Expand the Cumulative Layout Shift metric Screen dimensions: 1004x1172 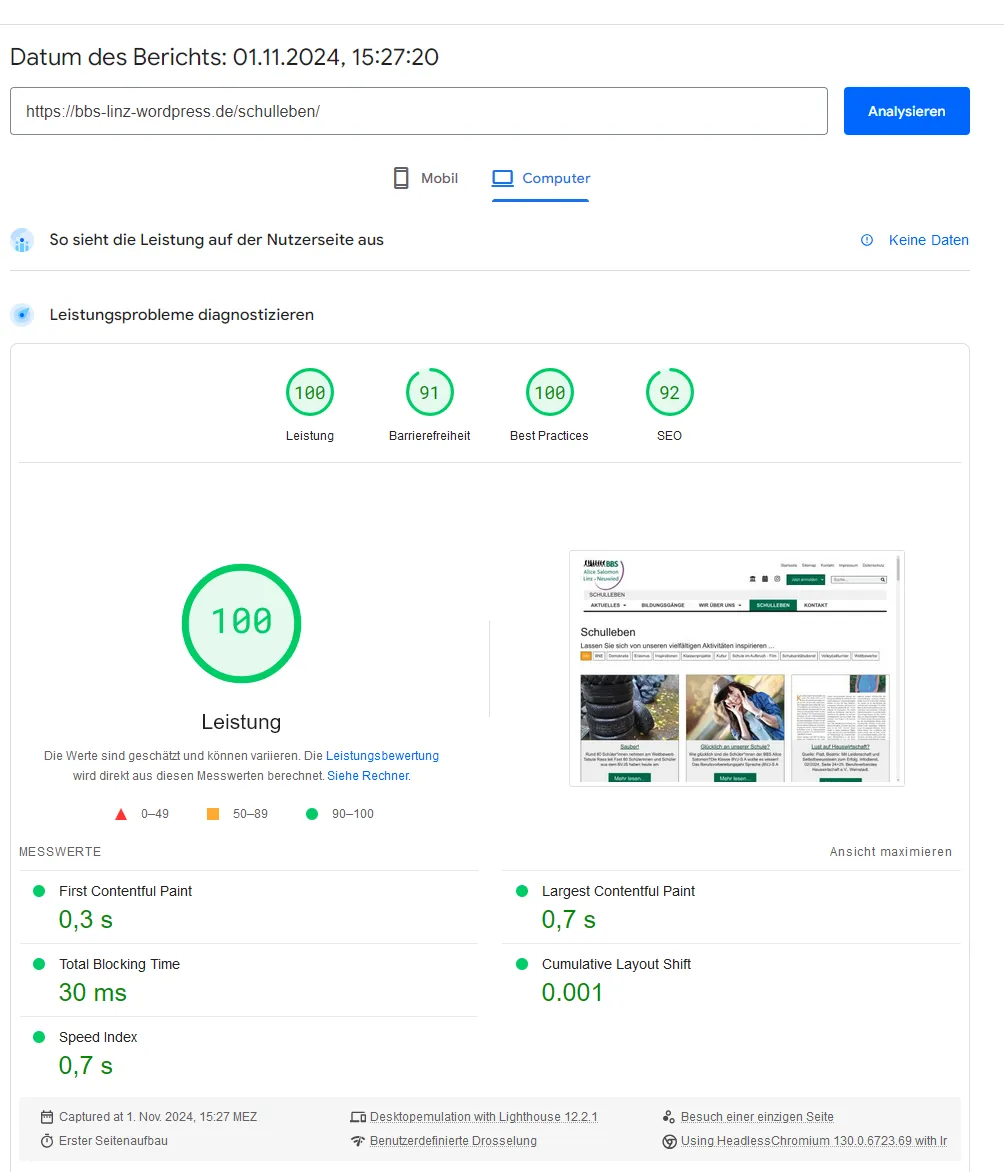[731, 980]
